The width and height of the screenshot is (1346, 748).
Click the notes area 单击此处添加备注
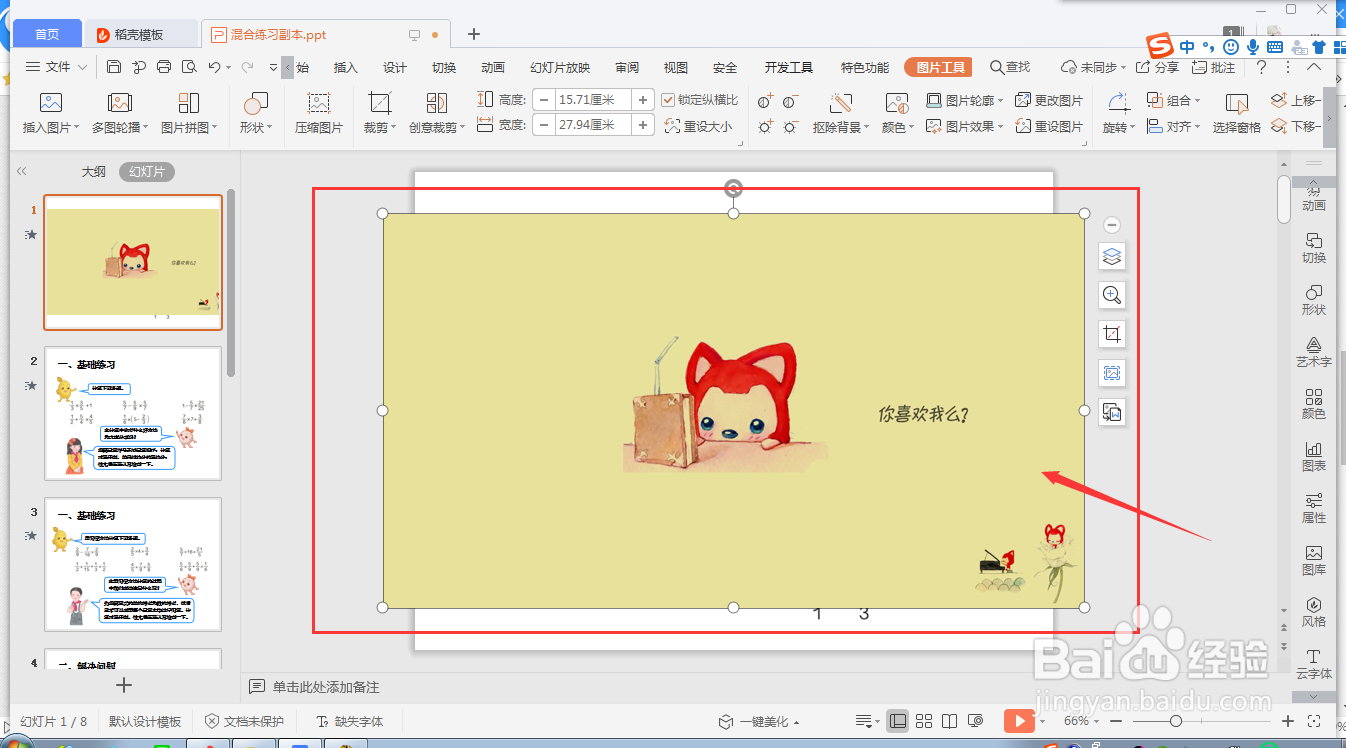326,687
